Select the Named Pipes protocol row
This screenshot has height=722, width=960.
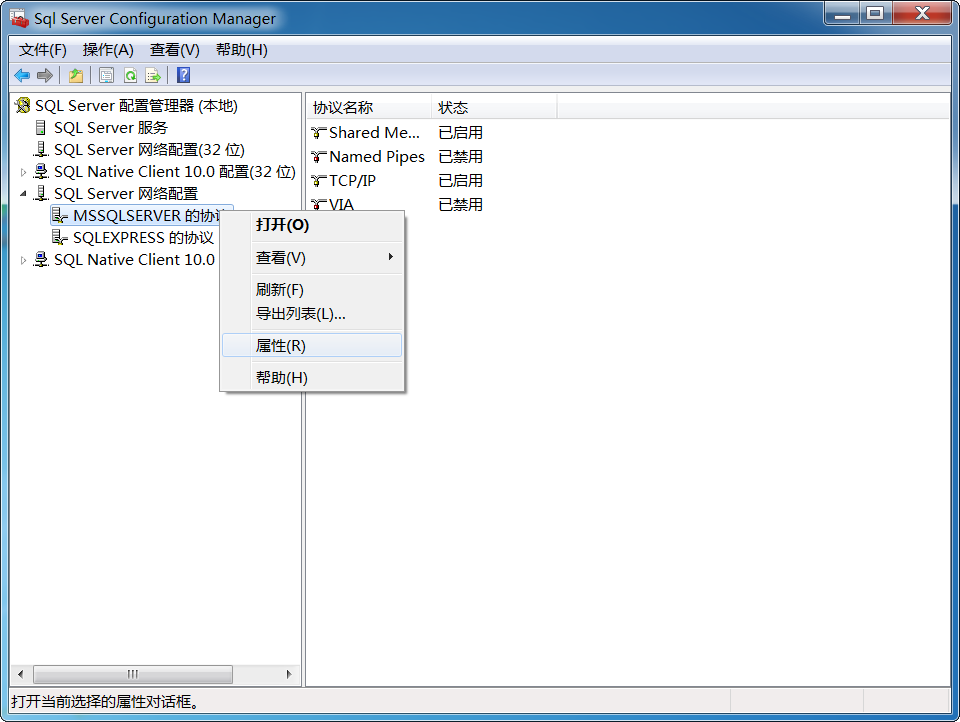[377, 157]
